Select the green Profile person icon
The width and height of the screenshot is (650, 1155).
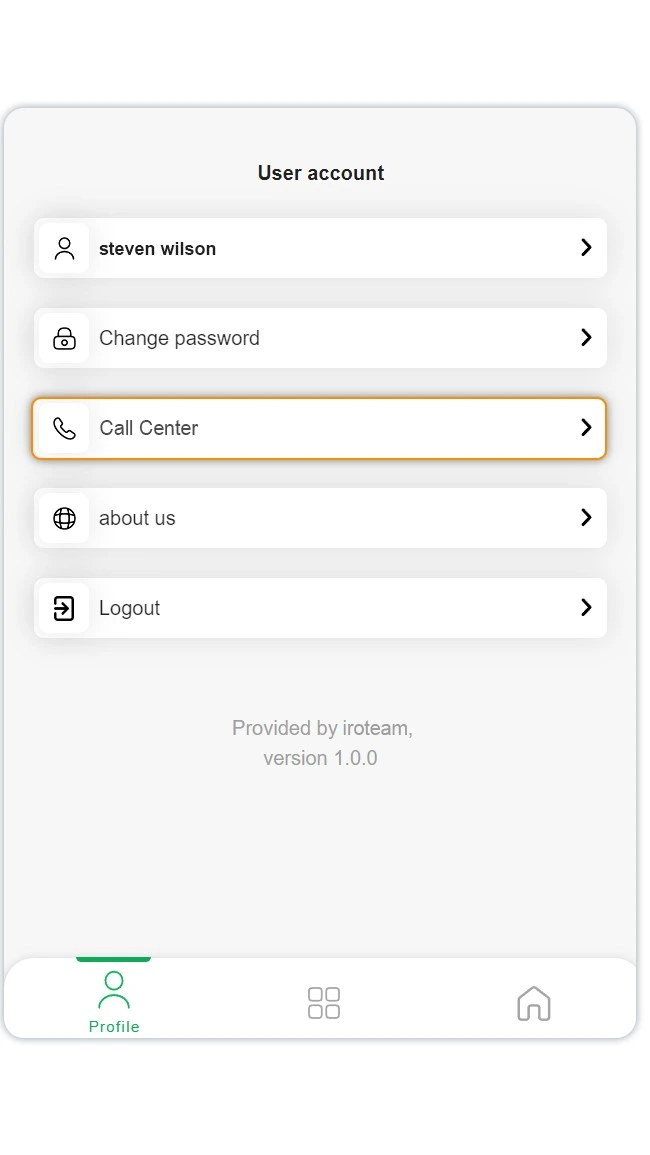(x=114, y=990)
